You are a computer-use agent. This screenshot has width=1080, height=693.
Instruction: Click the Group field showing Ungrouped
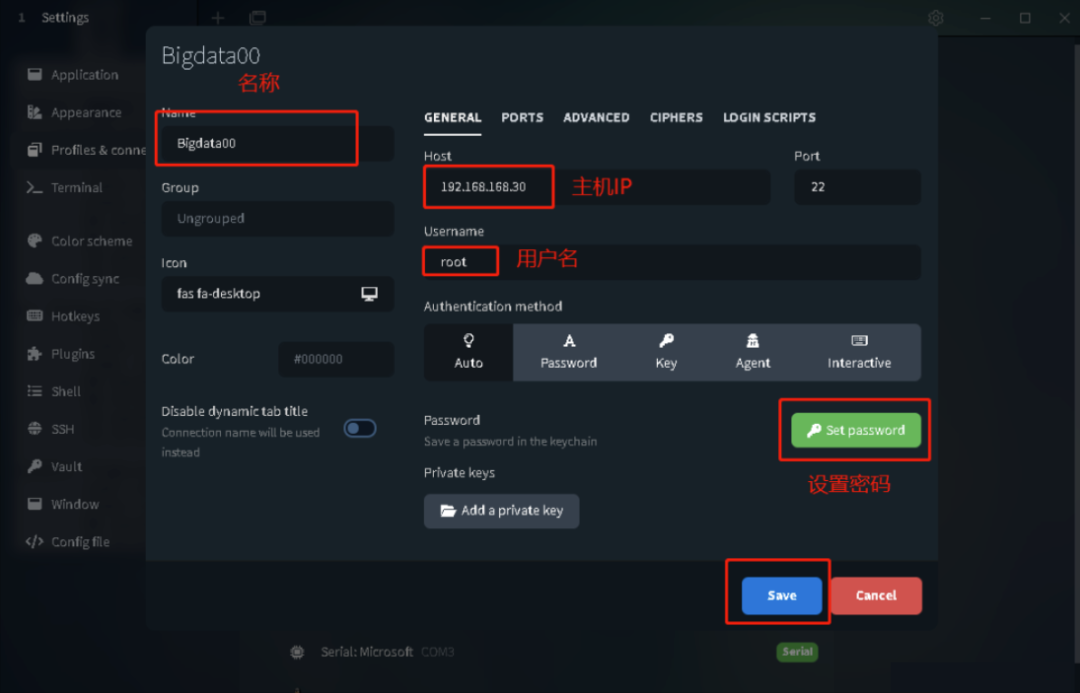[x=278, y=218]
